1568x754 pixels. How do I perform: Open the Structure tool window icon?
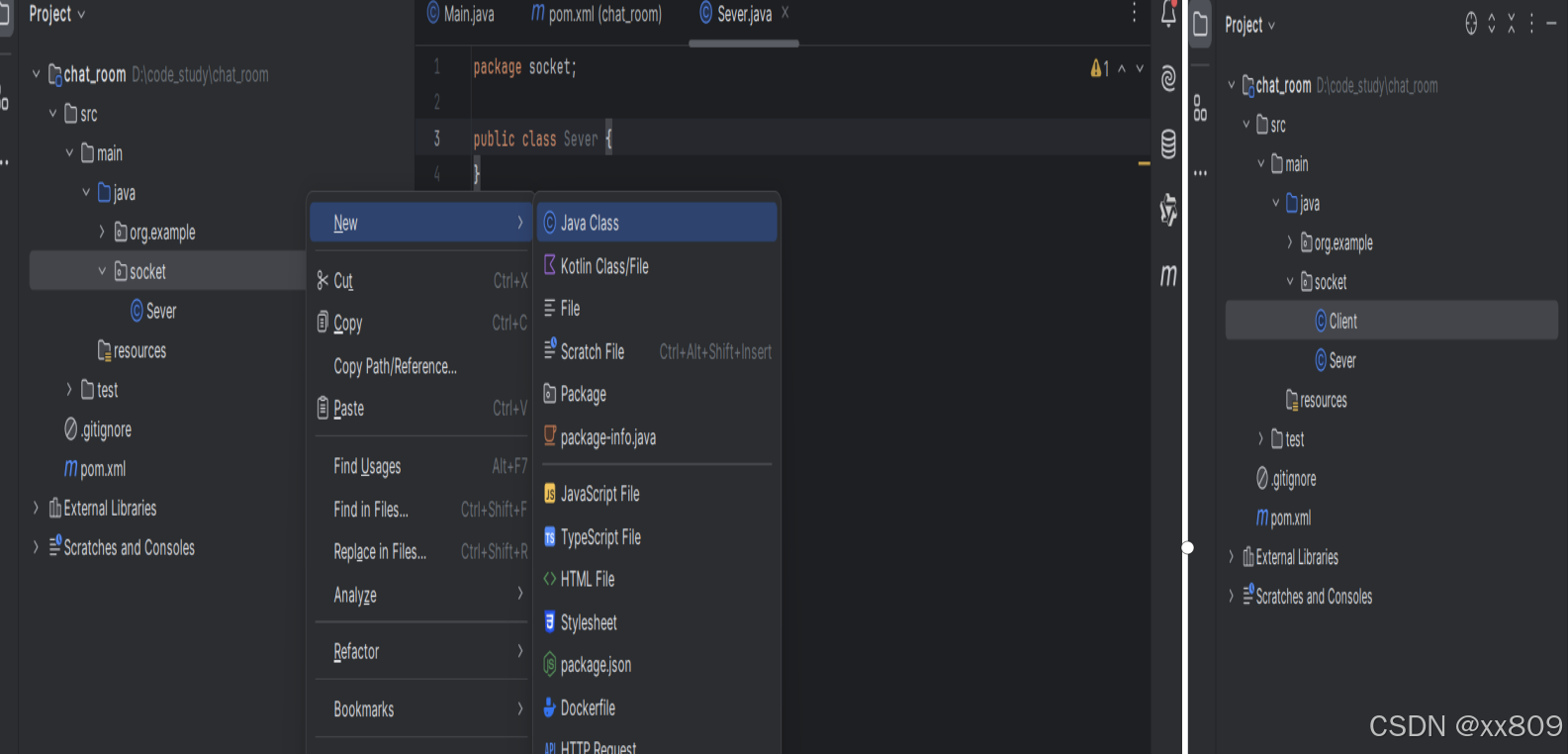[x=1200, y=108]
